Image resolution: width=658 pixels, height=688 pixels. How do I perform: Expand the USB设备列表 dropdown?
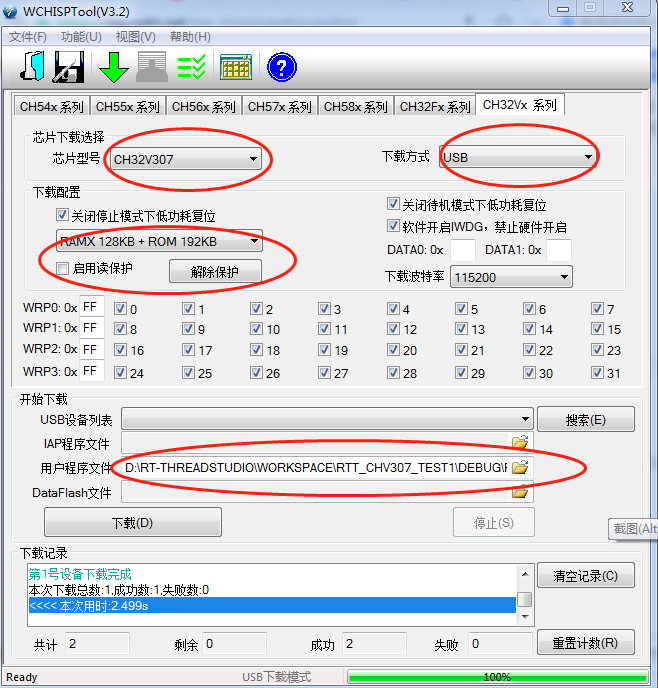coord(327,419)
